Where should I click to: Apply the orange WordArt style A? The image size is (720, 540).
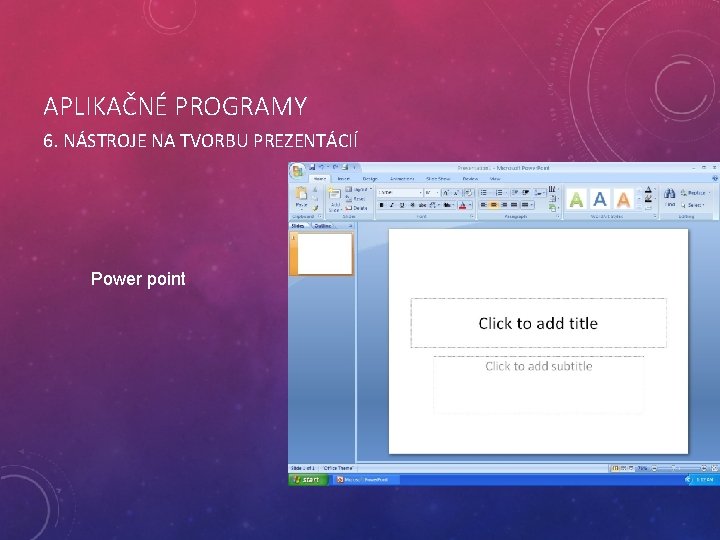(623, 199)
